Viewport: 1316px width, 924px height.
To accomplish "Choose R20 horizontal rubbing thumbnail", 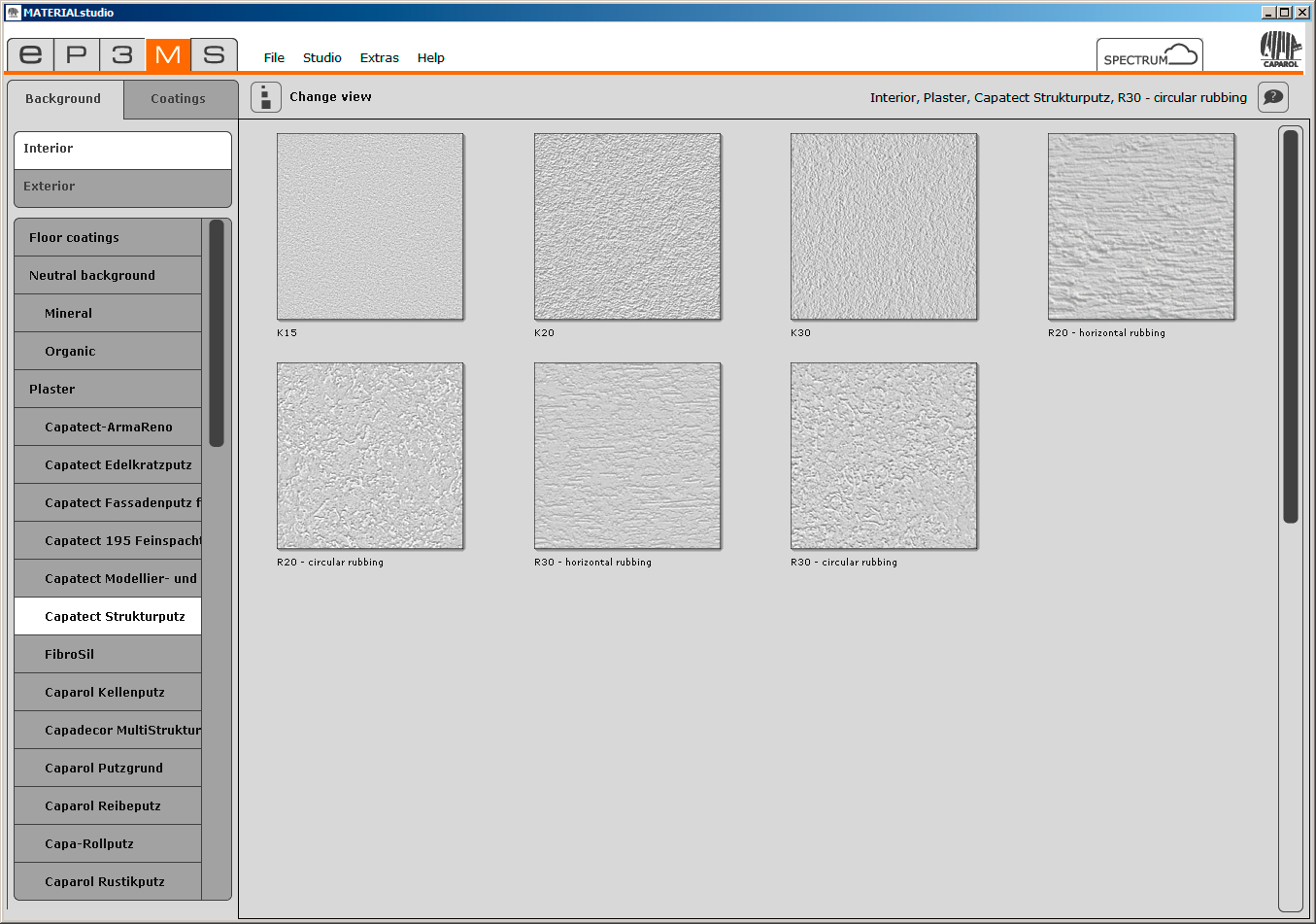I will point(1141,226).
